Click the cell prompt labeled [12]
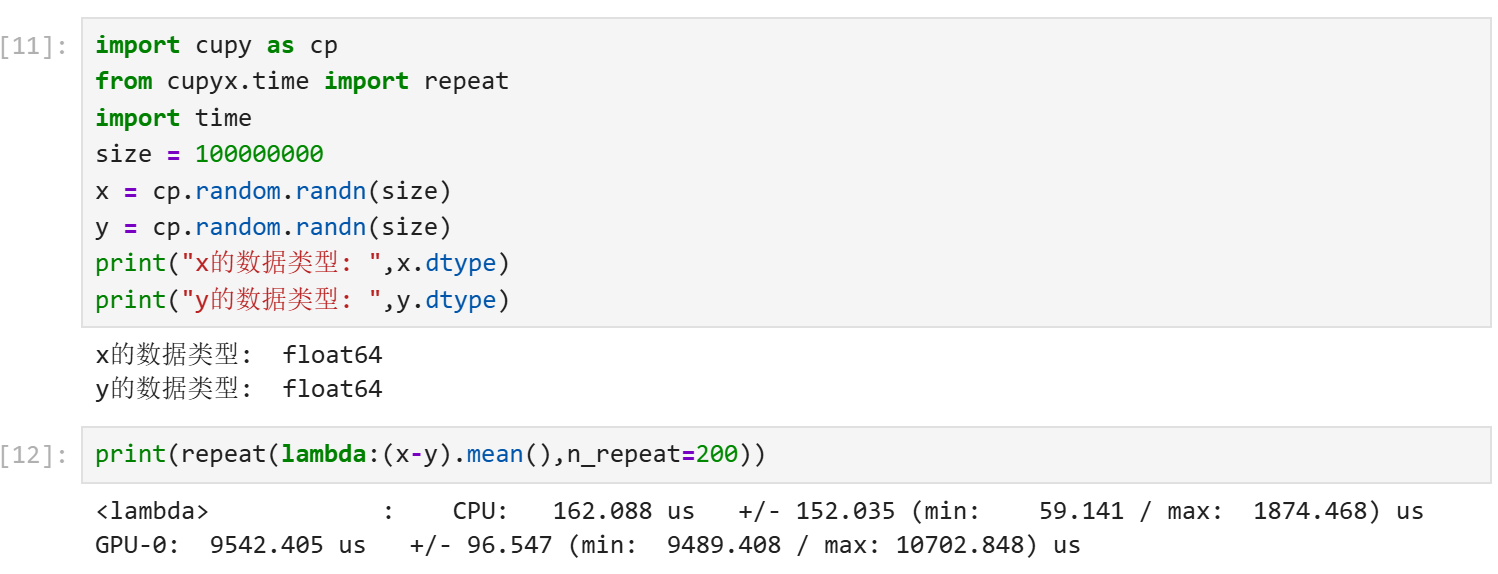This screenshot has height=574, width=1498. [x=35, y=456]
